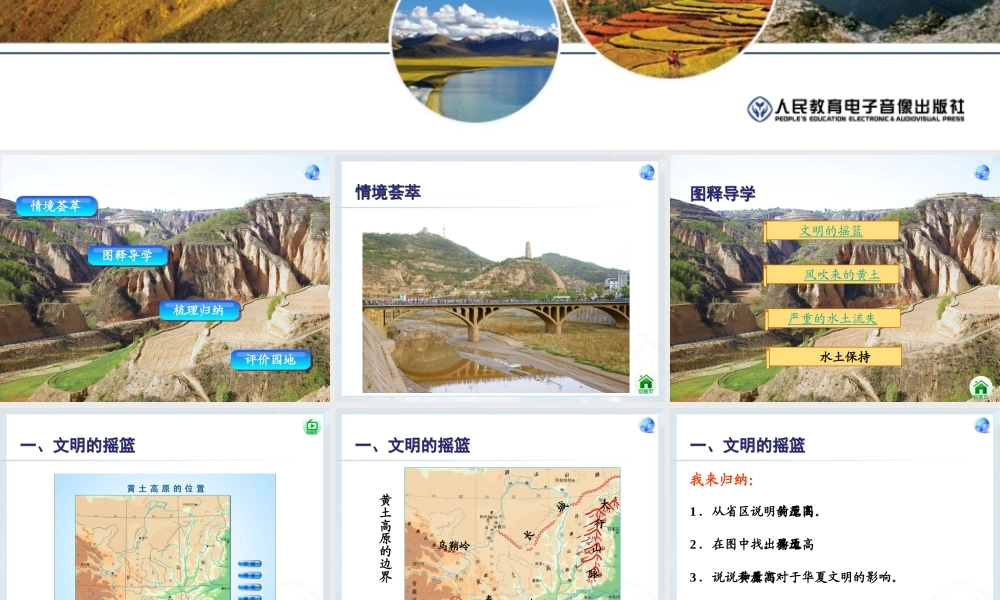
Task: Click the 乌鞘岭 label on the map
Action: (x=454, y=546)
